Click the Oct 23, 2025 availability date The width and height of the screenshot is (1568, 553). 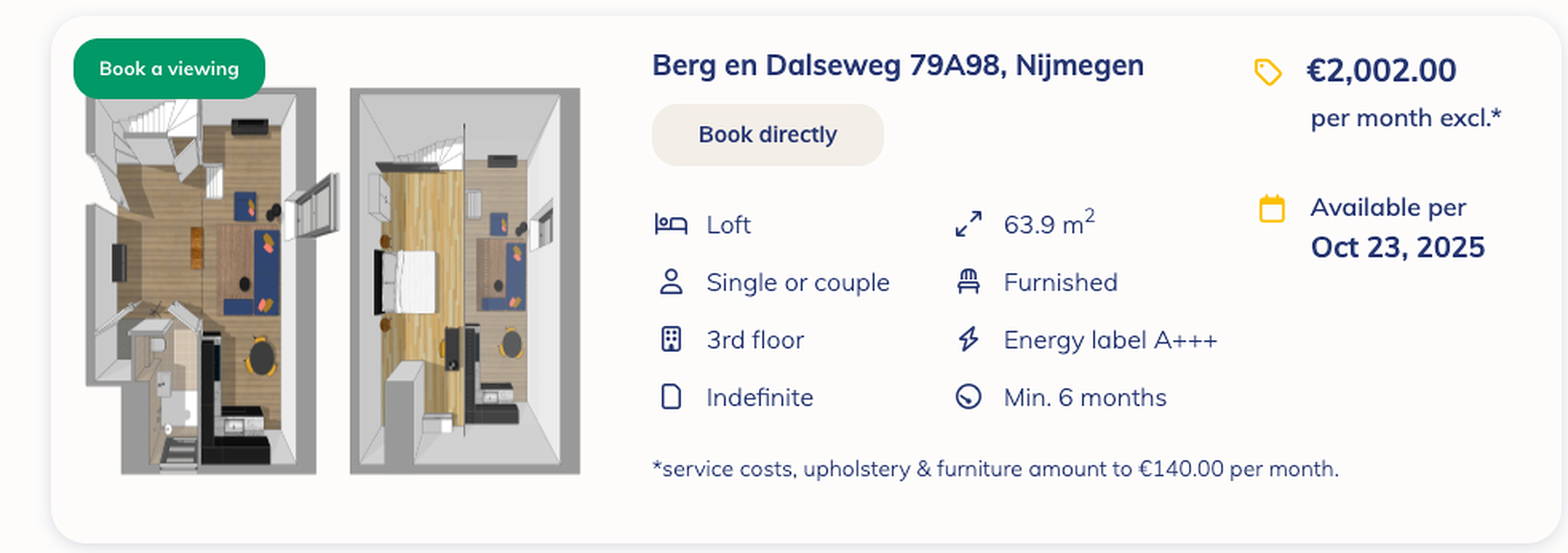click(1398, 247)
